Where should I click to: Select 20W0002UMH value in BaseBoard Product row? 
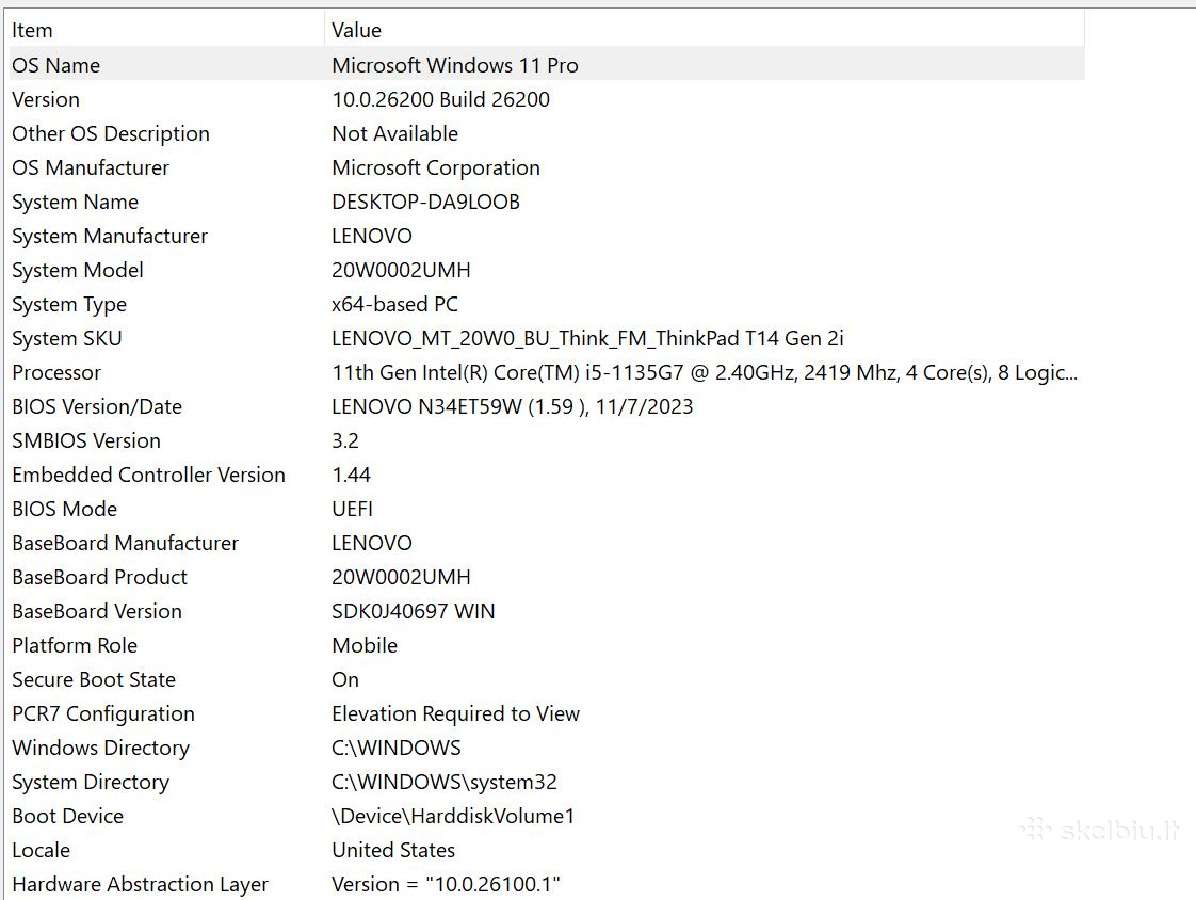pos(401,577)
